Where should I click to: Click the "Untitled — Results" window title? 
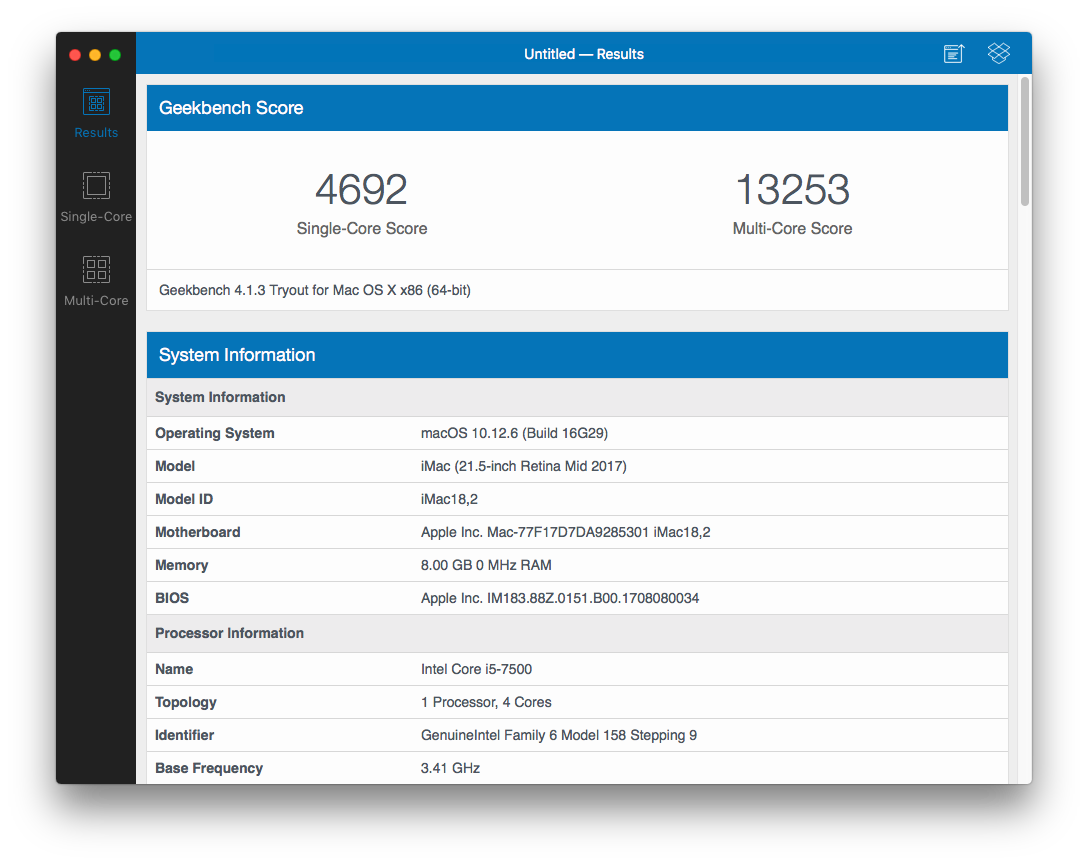coord(584,54)
